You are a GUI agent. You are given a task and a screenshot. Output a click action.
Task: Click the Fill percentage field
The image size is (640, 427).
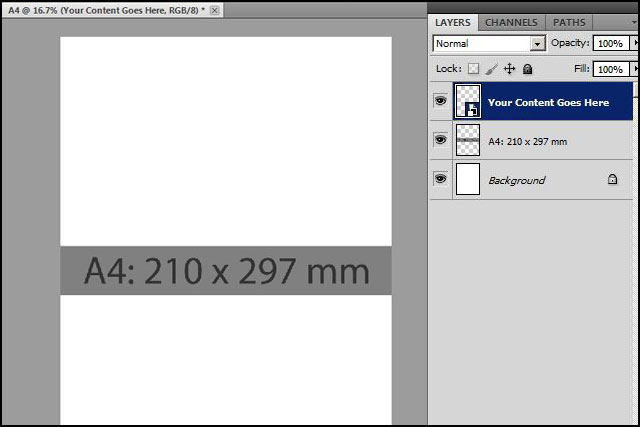pyautogui.click(x=610, y=69)
